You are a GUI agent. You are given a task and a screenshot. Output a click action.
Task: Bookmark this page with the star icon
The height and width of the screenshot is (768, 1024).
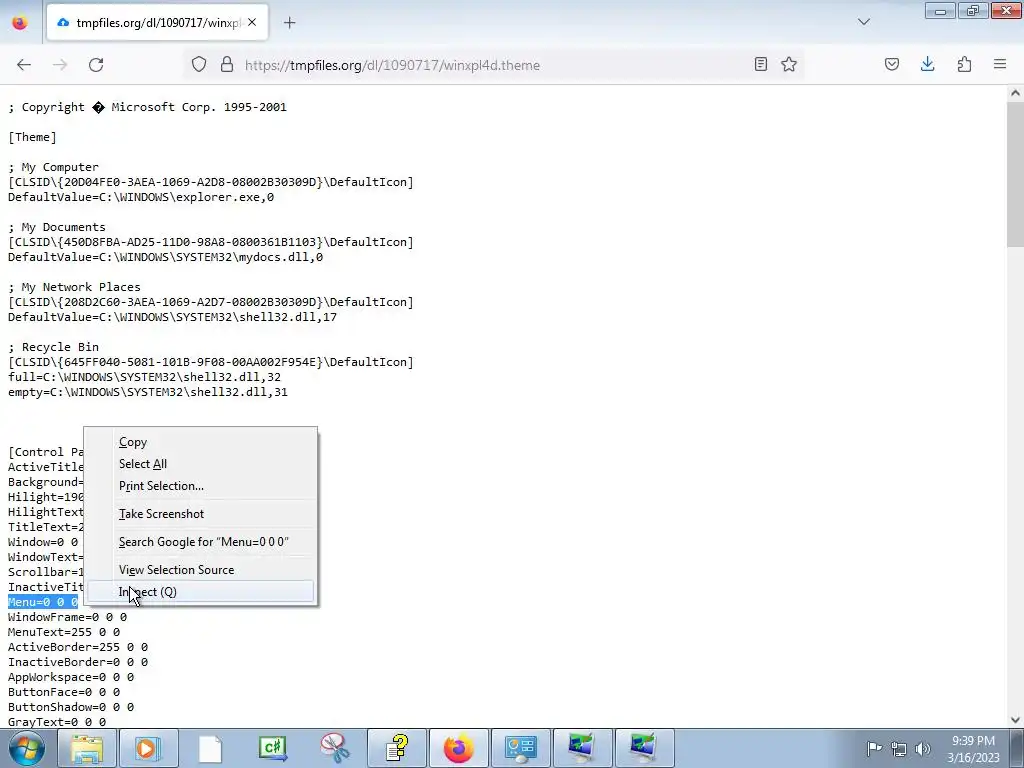[789, 64]
